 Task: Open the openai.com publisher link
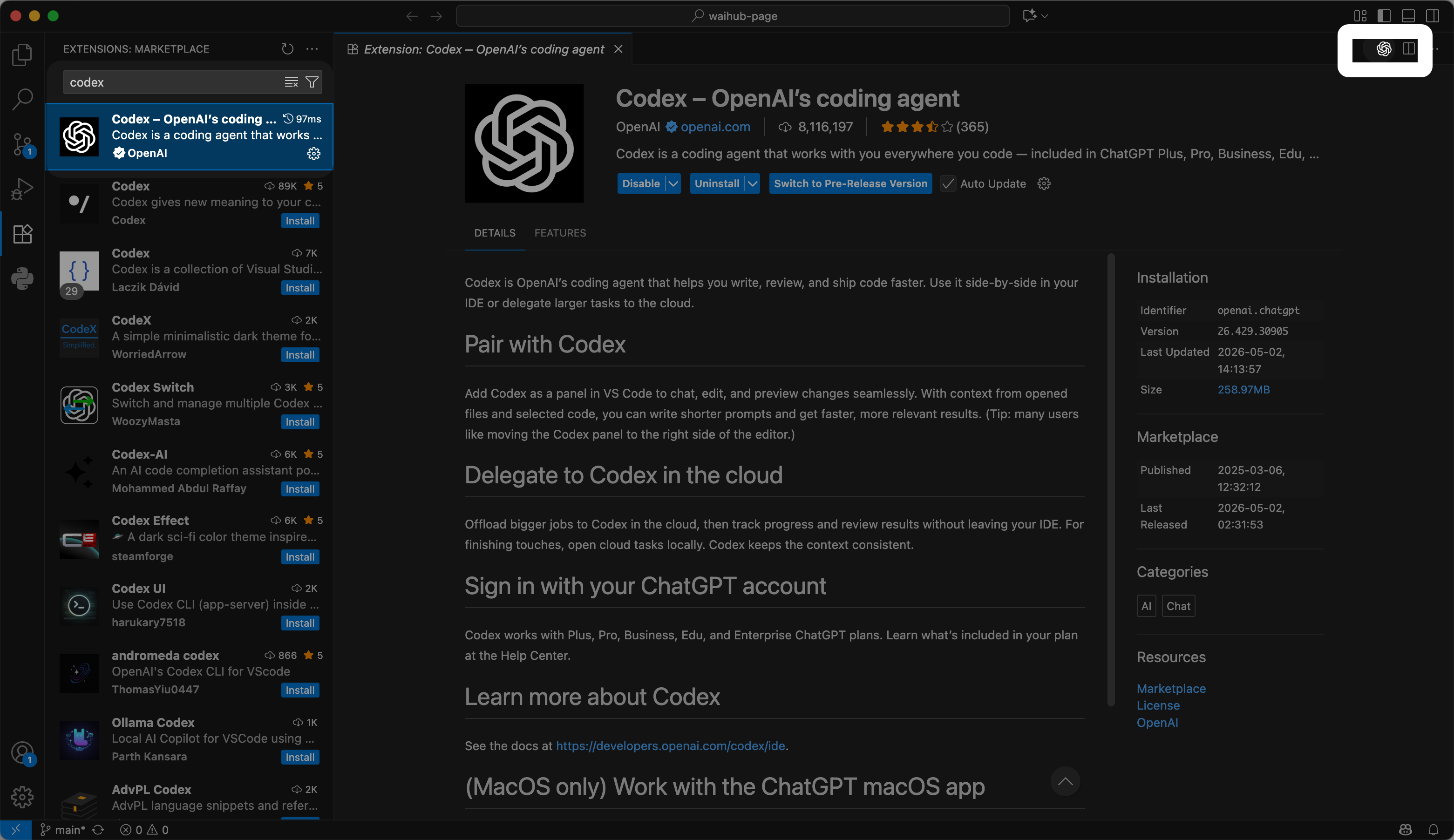pos(715,127)
